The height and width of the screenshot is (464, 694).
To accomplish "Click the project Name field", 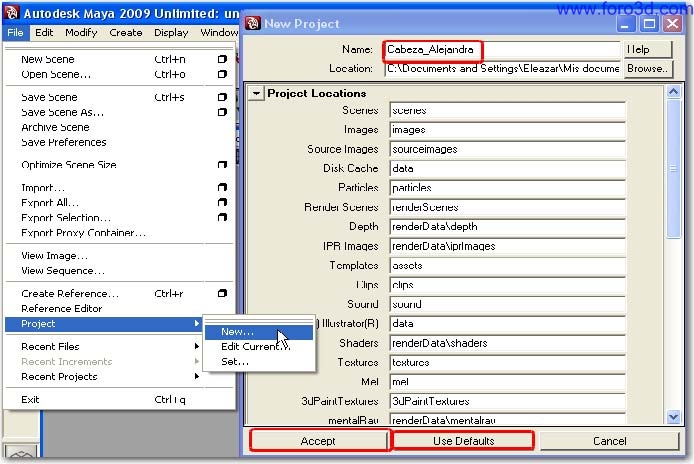I will click(x=502, y=50).
